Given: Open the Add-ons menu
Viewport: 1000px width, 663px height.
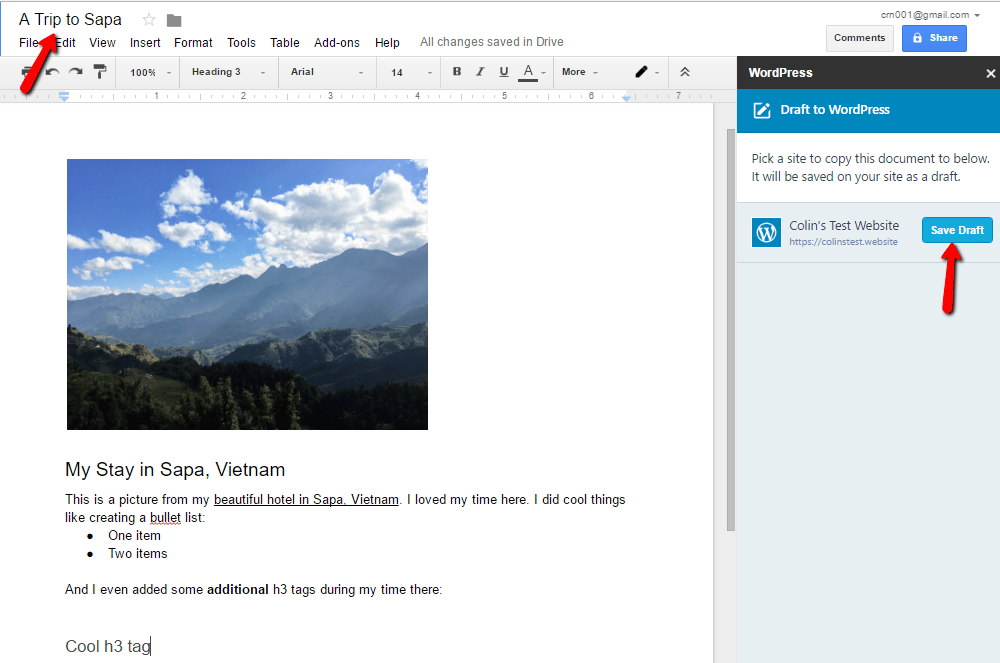Looking at the screenshot, I should coord(336,43).
